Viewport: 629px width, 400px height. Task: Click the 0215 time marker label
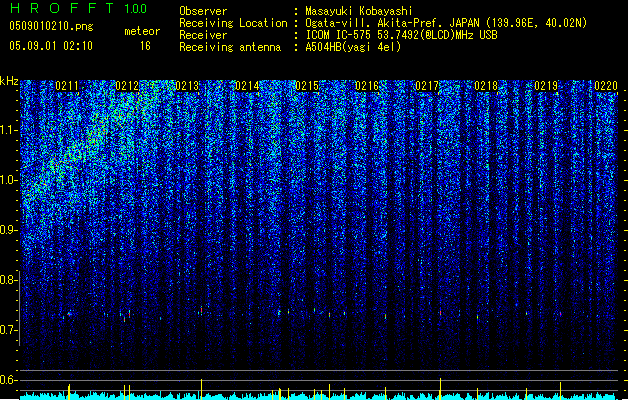tap(307, 86)
